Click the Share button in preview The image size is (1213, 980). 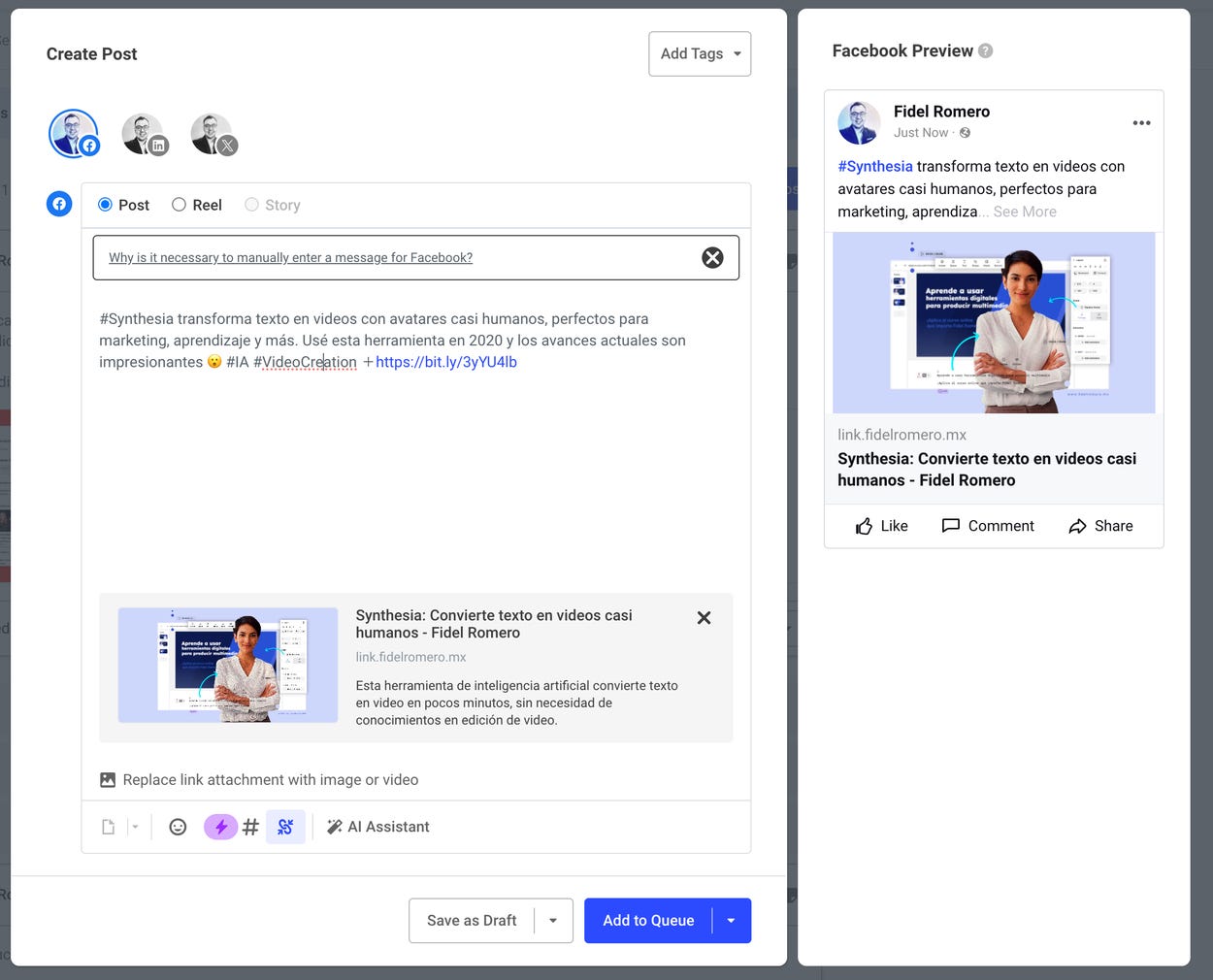(1100, 526)
